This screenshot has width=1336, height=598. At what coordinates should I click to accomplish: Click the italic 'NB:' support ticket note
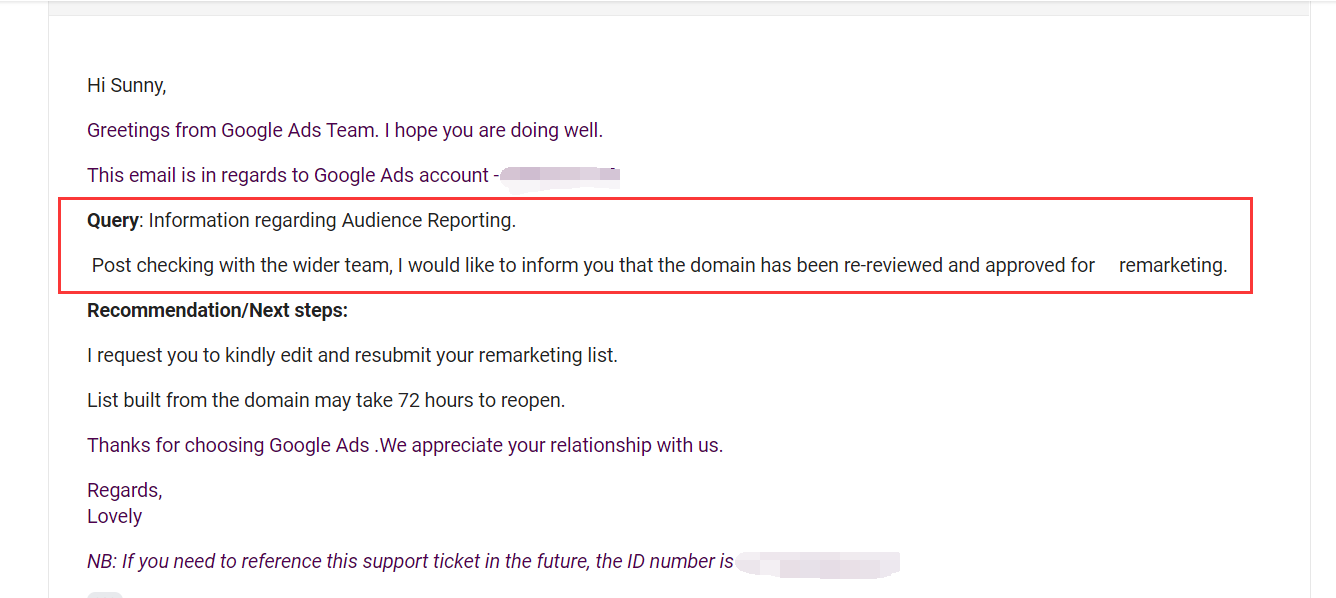click(x=410, y=562)
